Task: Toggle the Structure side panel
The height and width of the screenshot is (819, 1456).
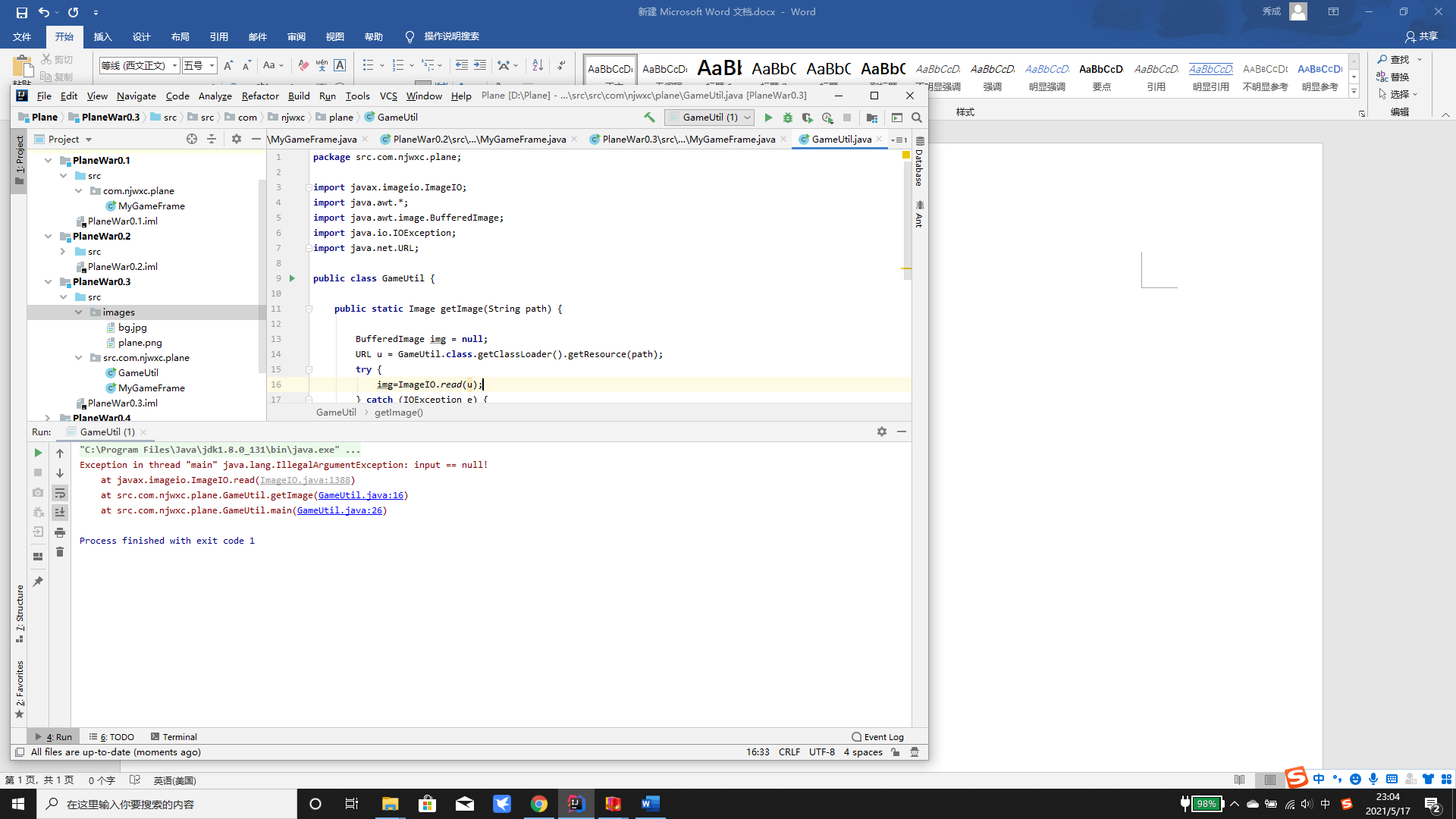Action: [x=20, y=614]
